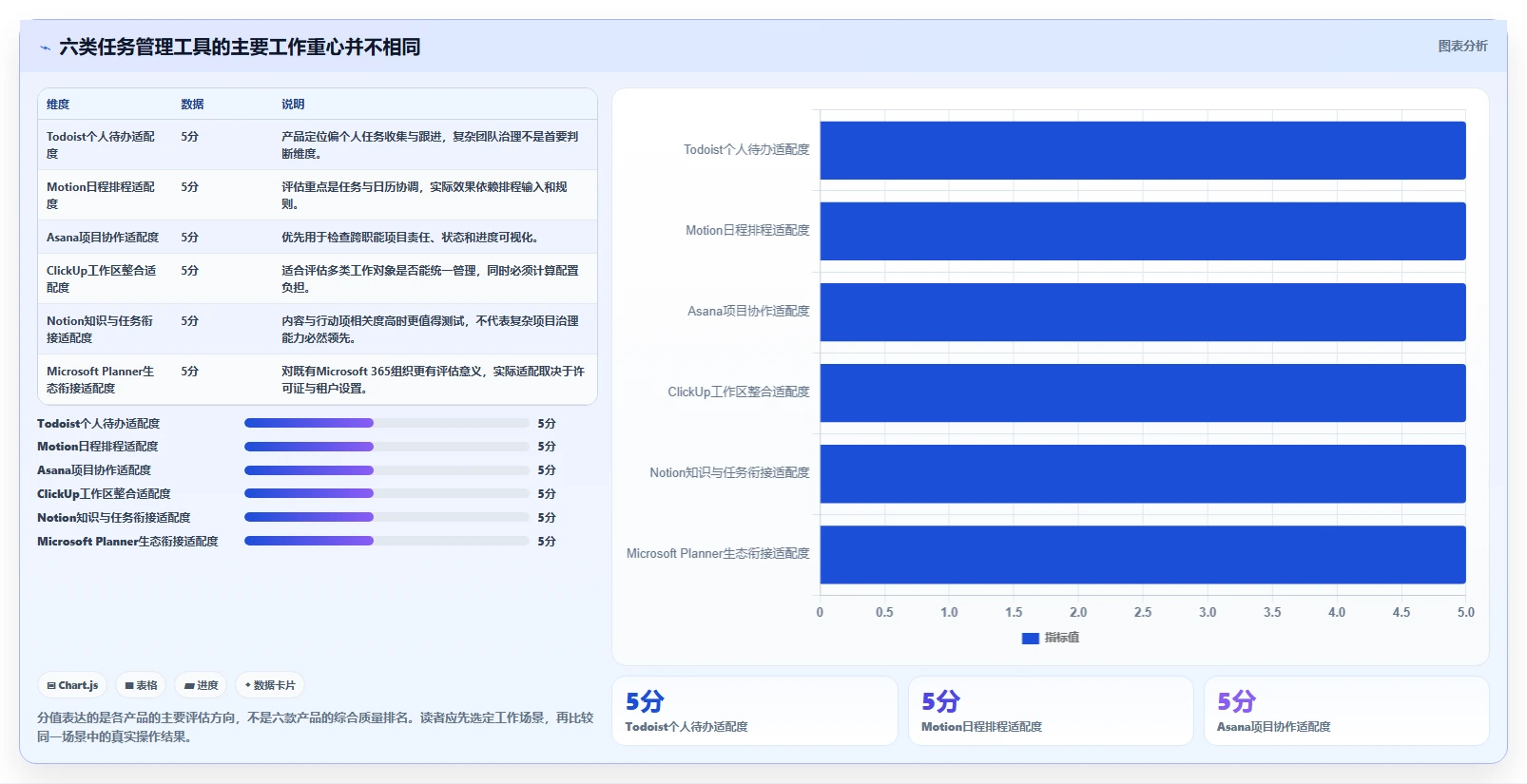Click the Asana项目协作适配度 progress bar
This screenshot has height=784, width=1527.
coord(387,470)
